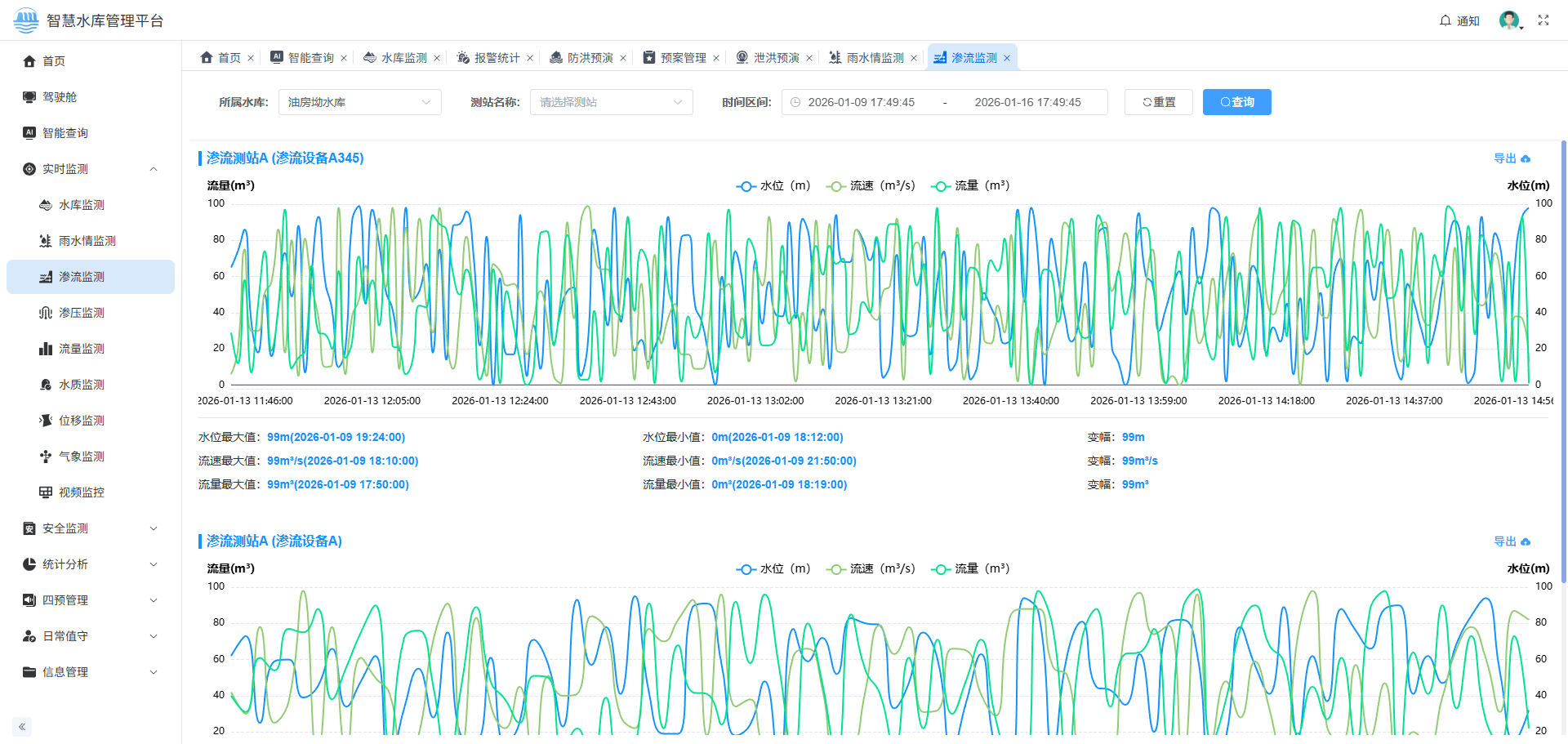This screenshot has width=1568, height=744.
Task: Open 驾驶舱 dashboard in sidebar
Action: (x=60, y=97)
